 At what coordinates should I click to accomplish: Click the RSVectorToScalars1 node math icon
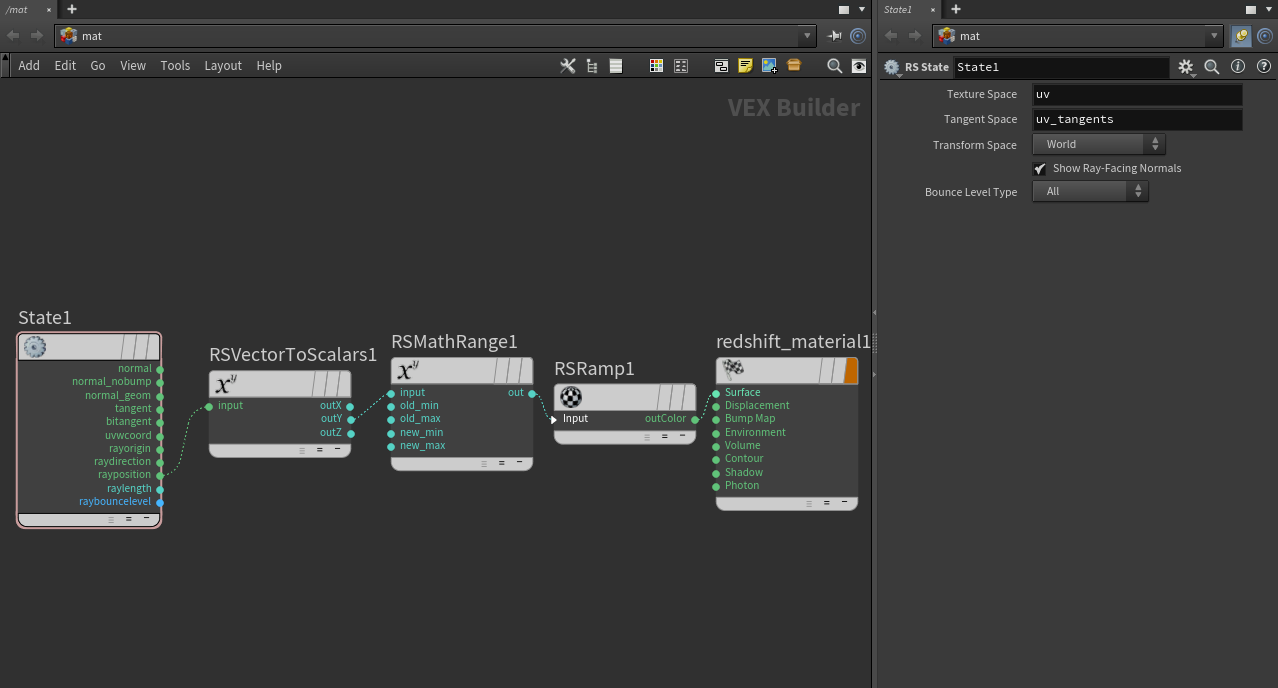point(225,385)
